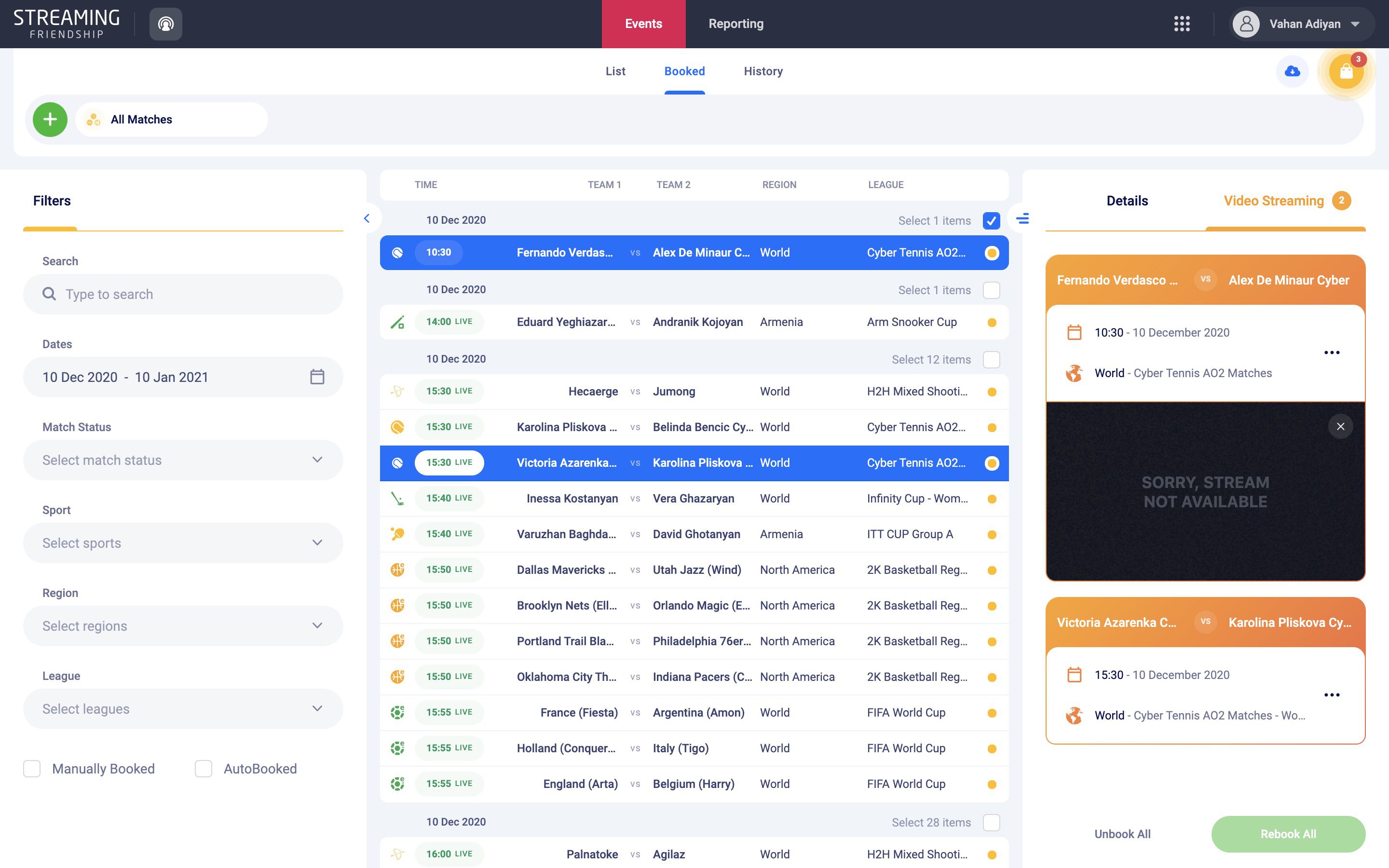The width and height of the screenshot is (1389, 868).
Task: Collapse filters panel with left chevron
Action: point(367,219)
